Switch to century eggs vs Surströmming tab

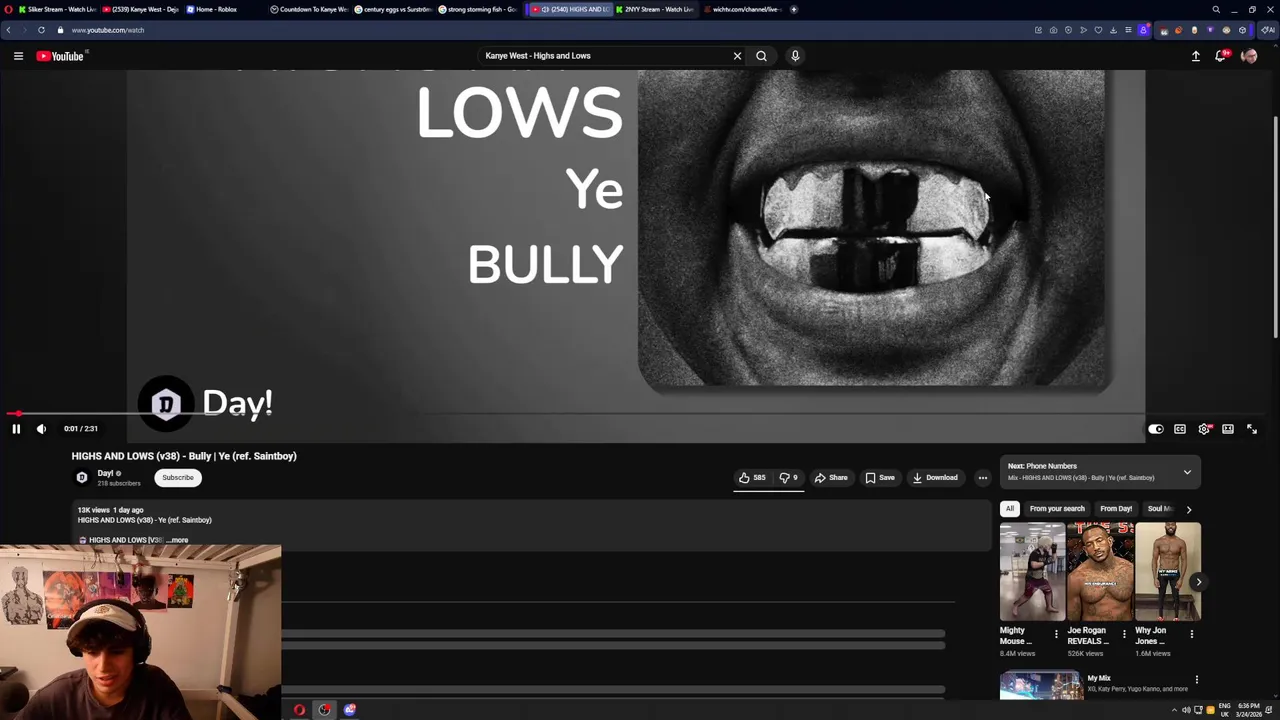393,10
